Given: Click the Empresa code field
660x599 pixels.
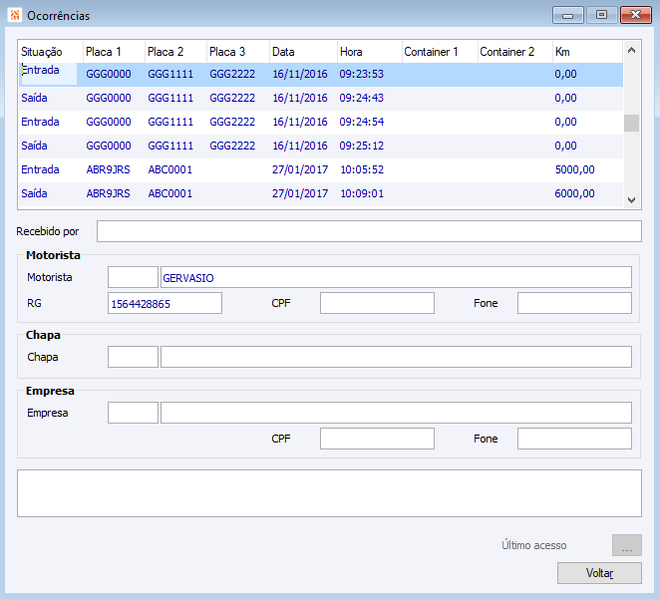Looking at the screenshot, I should [133, 413].
